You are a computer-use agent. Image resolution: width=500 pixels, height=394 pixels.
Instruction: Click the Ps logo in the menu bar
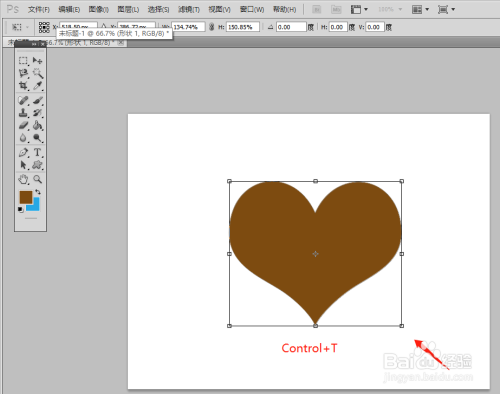click(x=13, y=9)
